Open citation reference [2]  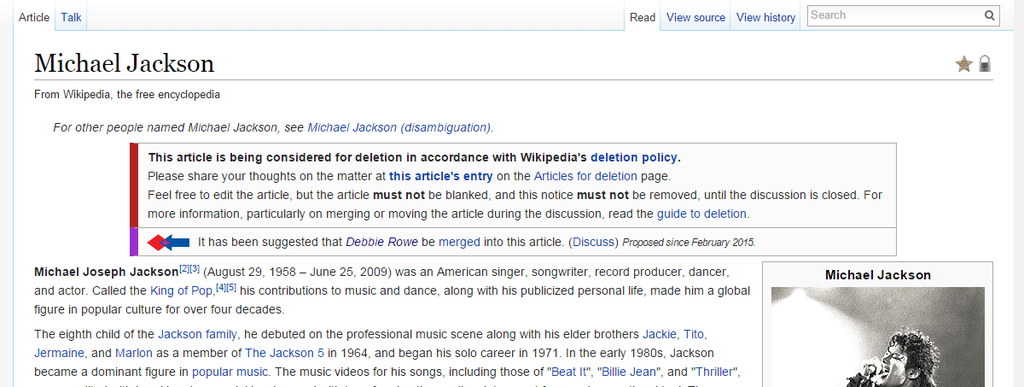184,268
